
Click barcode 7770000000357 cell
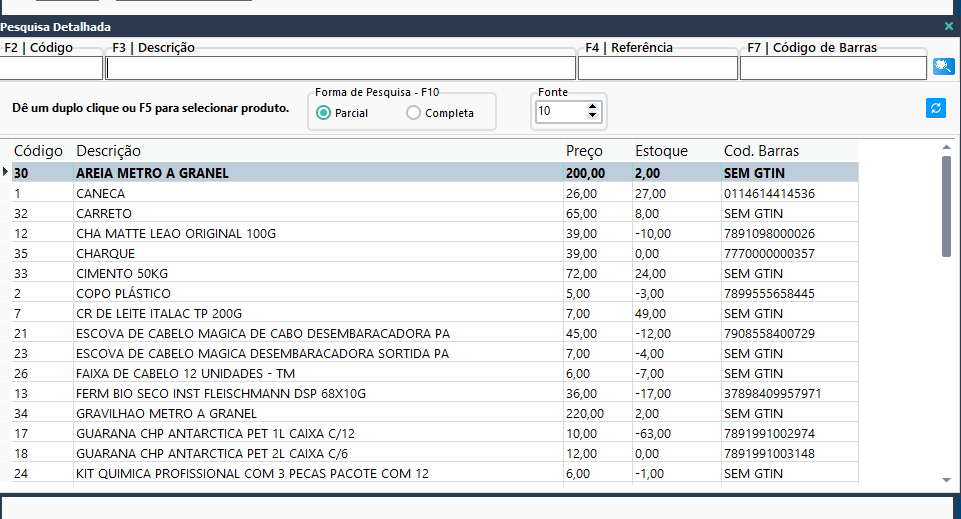[789, 254]
